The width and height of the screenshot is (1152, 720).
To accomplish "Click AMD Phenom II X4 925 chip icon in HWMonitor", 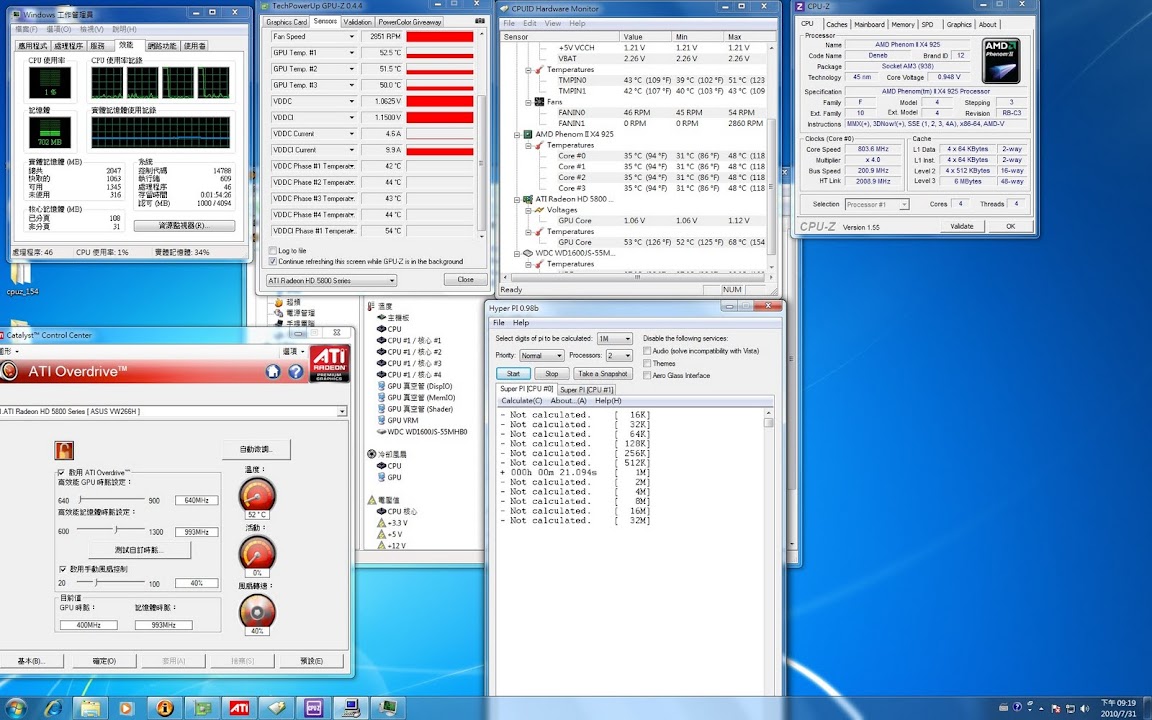I will pos(528,134).
